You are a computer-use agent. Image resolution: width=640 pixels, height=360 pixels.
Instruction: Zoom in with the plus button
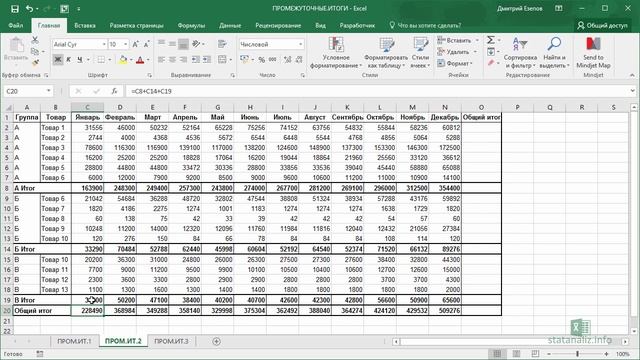607,353
